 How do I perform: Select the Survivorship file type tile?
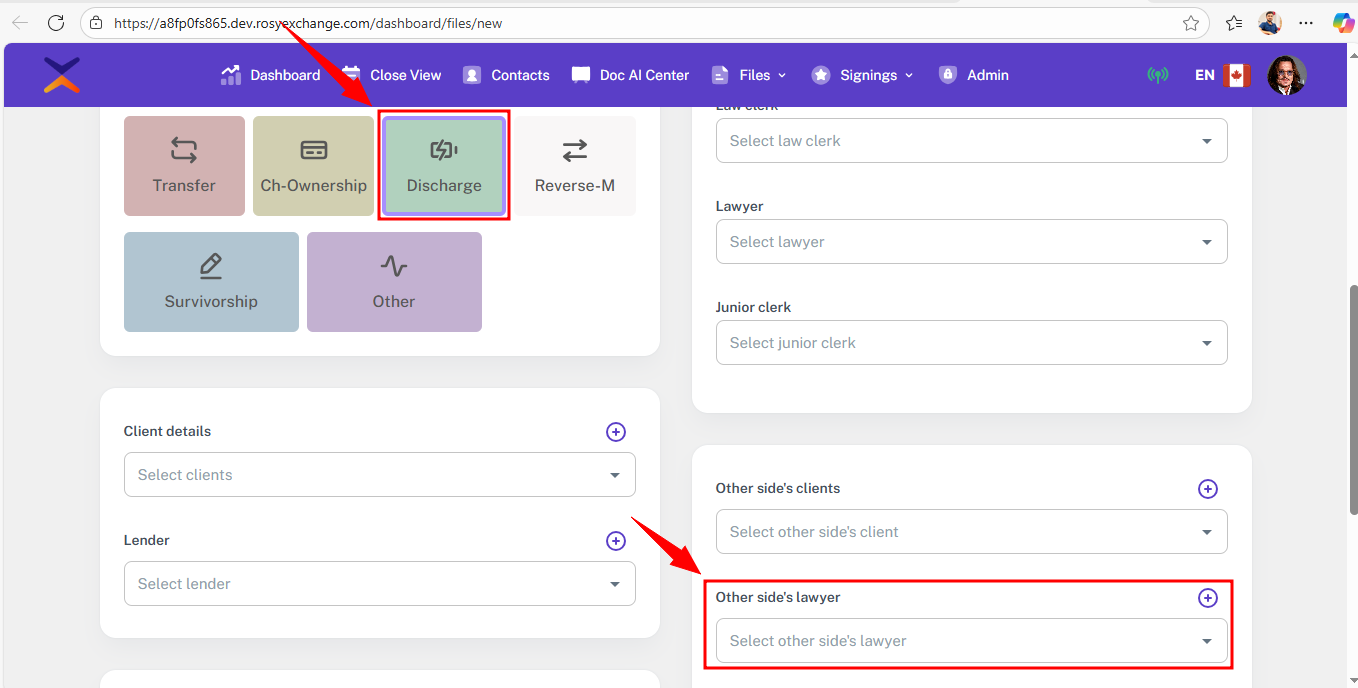211,282
